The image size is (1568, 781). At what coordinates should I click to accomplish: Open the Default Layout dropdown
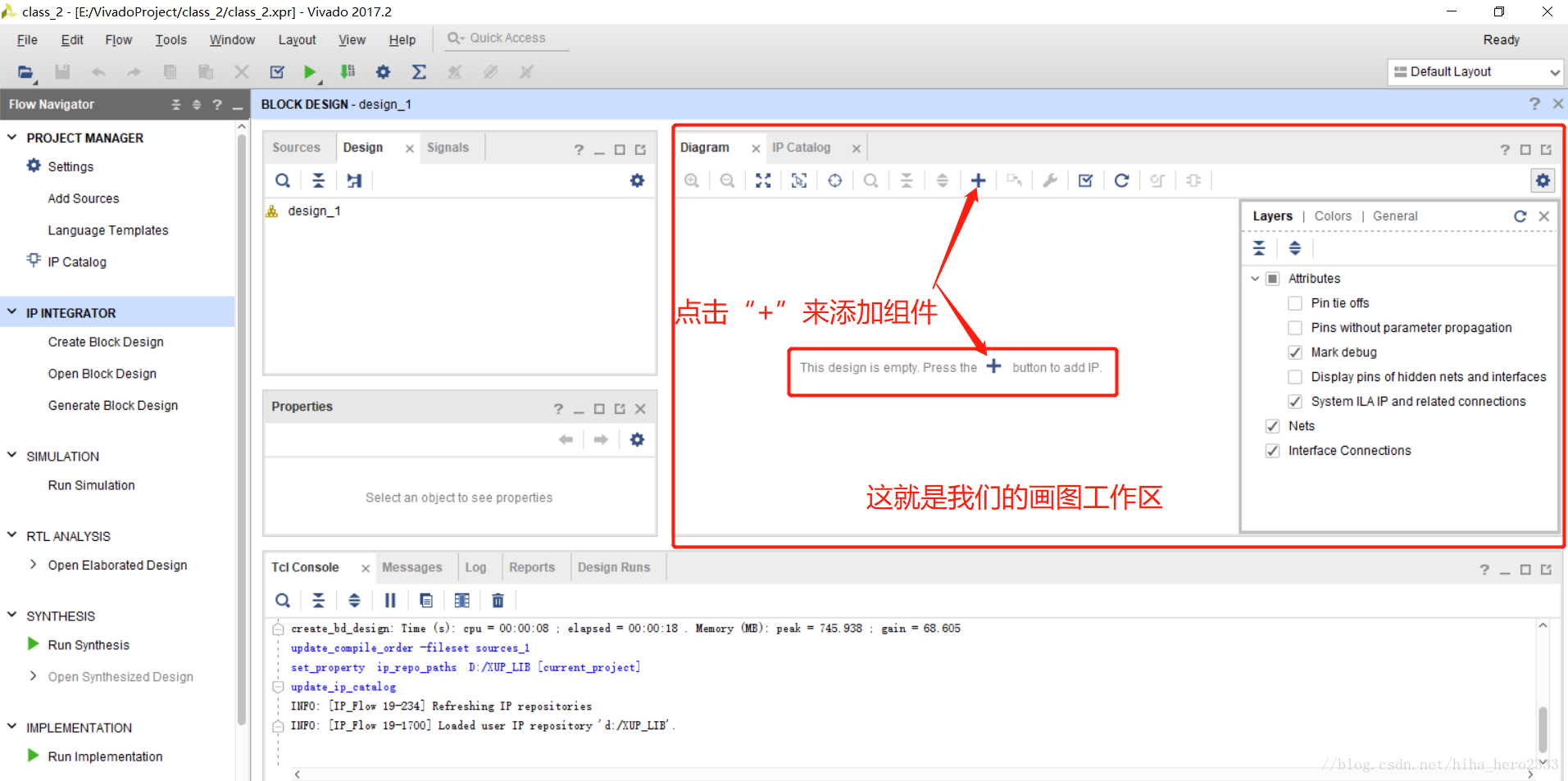(1476, 72)
